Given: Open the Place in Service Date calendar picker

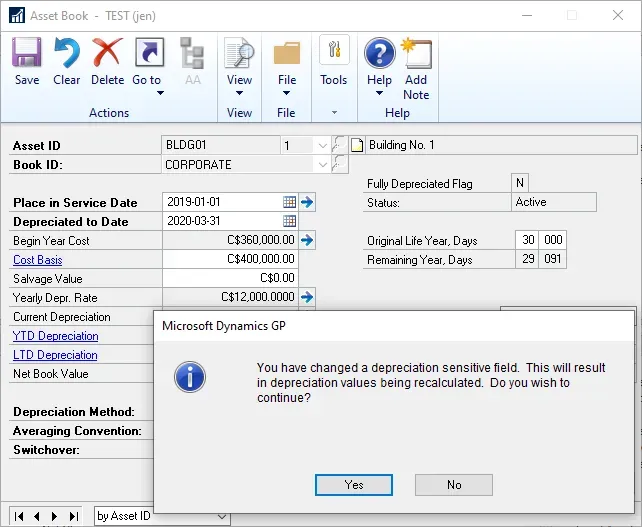Looking at the screenshot, I should click(289, 202).
